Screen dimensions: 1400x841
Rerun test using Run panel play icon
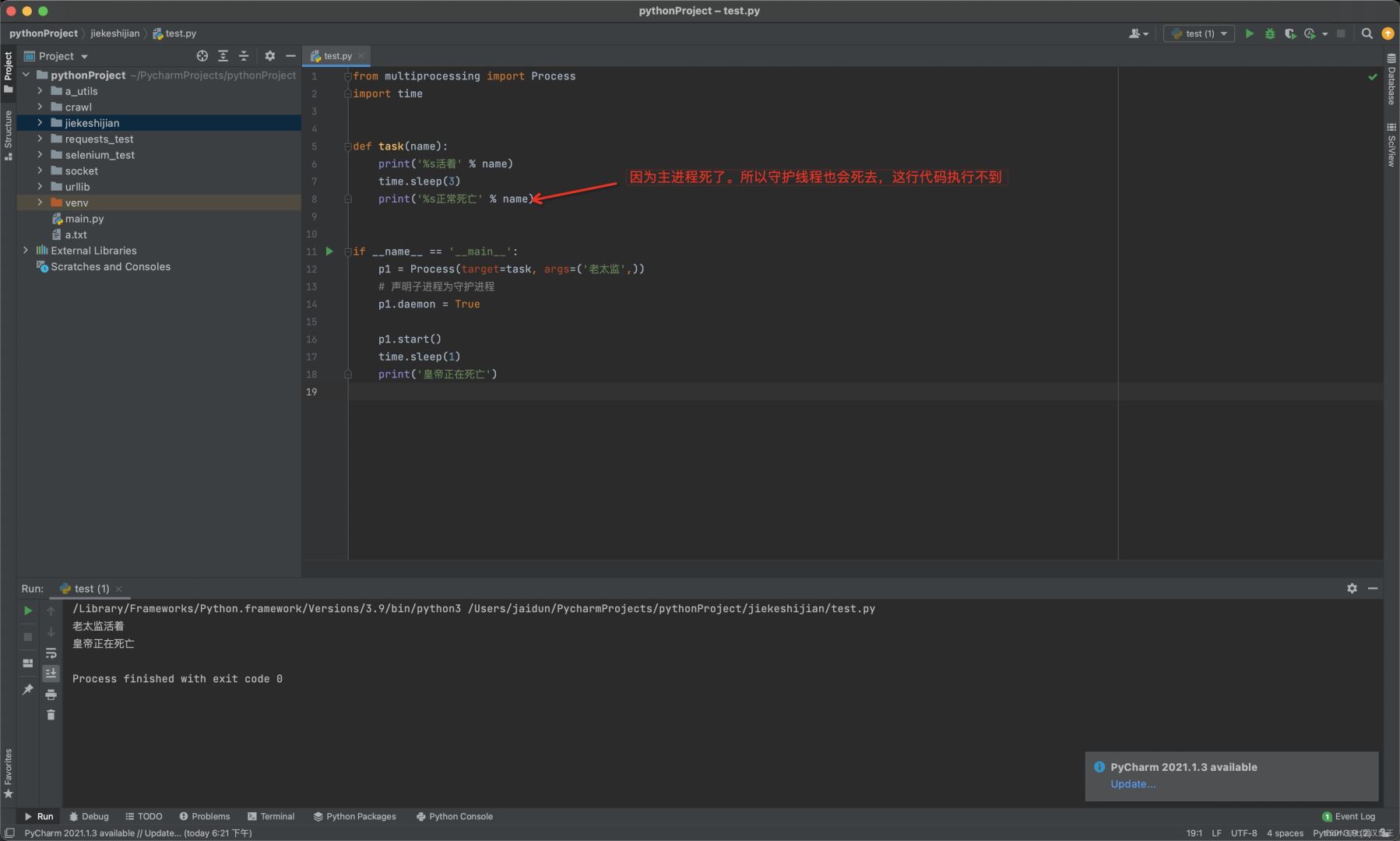[x=28, y=611]
